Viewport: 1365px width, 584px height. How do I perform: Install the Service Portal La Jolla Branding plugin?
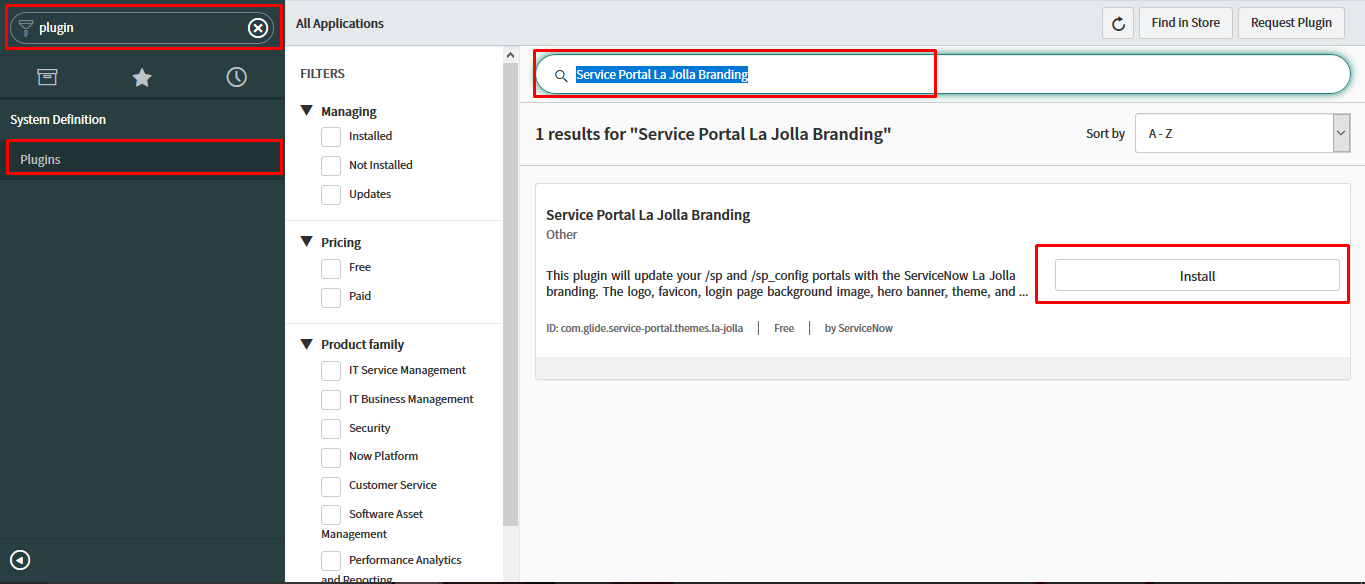coord(1197,275)
